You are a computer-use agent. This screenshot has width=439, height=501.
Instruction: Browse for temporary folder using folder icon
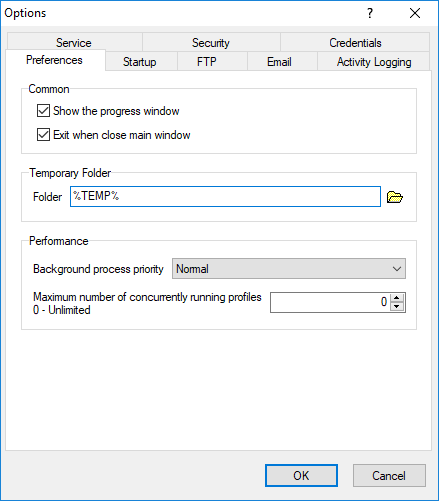pyautogui.click(x=395, y=197)
